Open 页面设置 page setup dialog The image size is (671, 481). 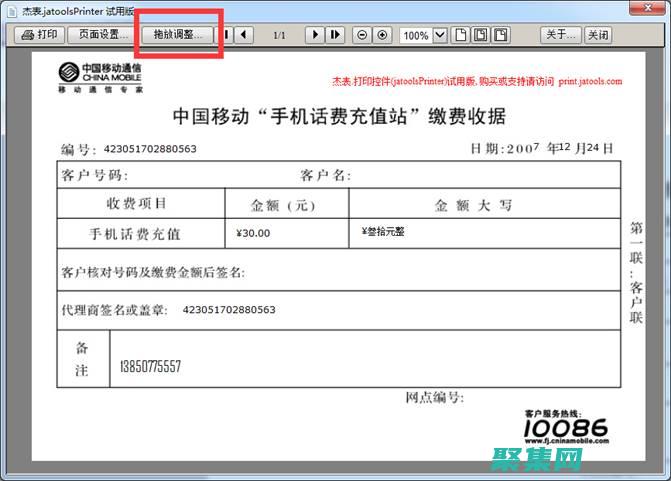click(104, 35)
